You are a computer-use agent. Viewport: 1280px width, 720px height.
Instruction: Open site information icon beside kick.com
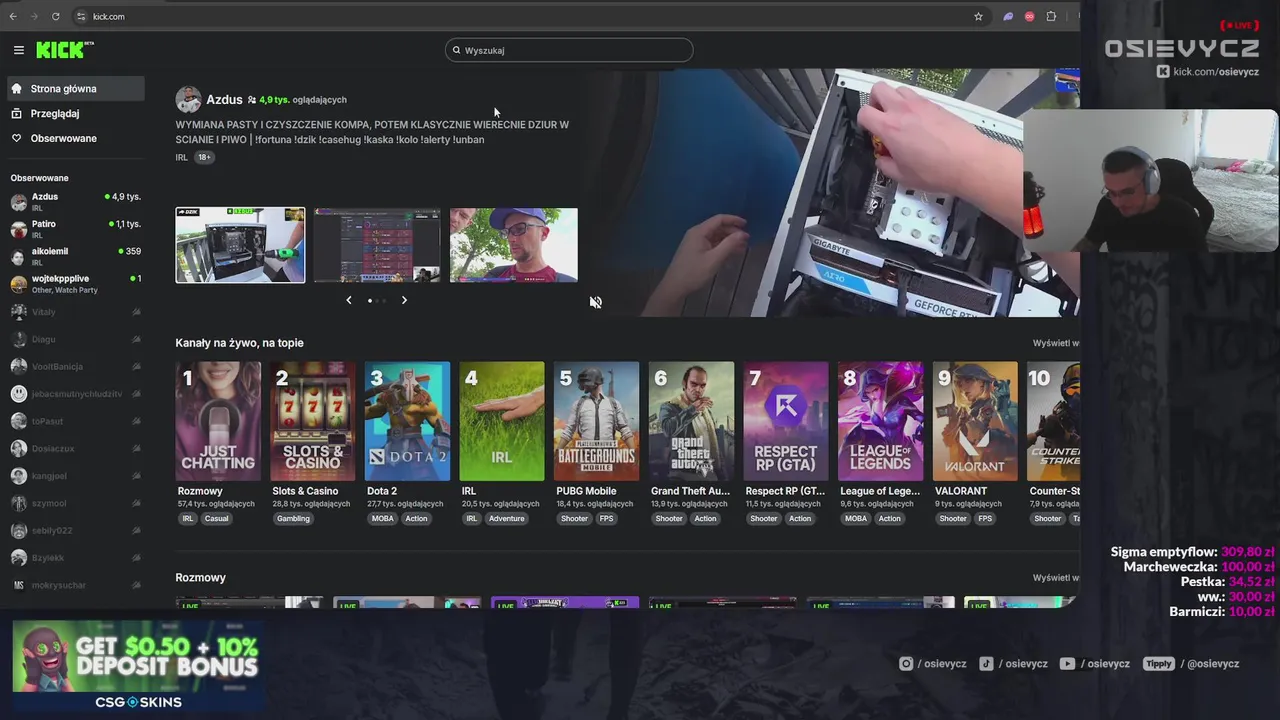point(81,16)
